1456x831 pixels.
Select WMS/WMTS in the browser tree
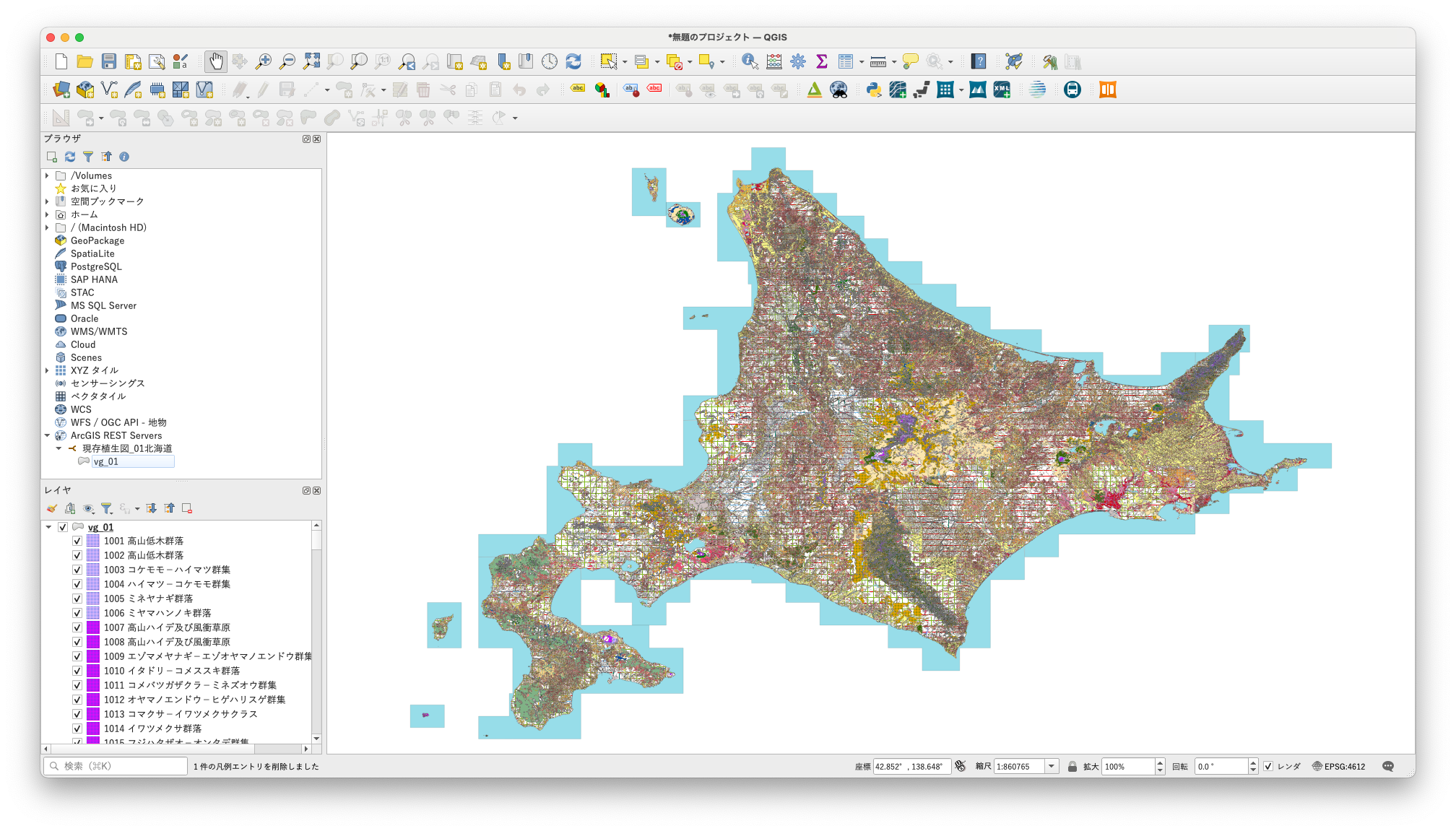coord(98,331)
